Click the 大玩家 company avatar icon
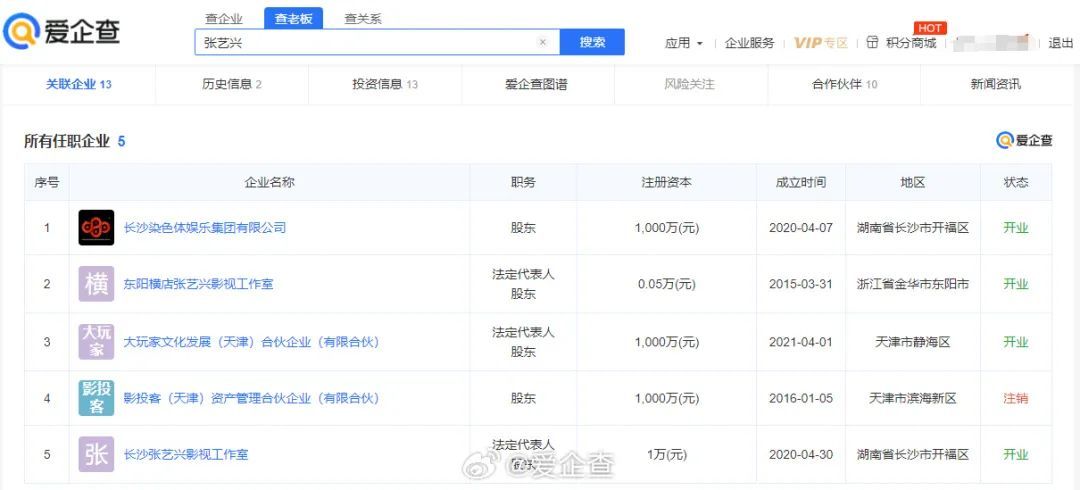 pyautogui.click(x=96, y=342)
